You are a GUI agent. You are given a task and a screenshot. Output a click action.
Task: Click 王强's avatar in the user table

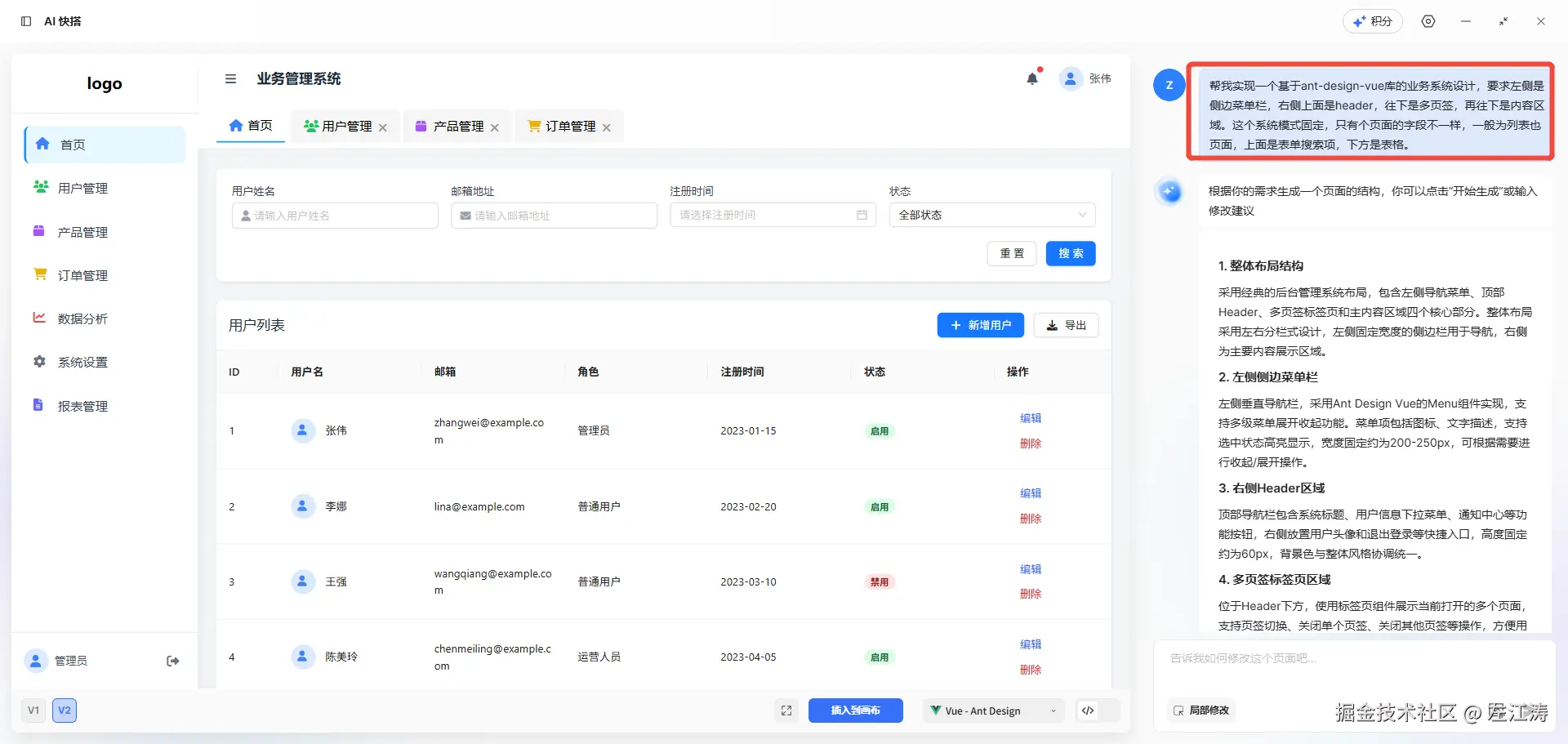pyautogui.click(x=303, y=581)
